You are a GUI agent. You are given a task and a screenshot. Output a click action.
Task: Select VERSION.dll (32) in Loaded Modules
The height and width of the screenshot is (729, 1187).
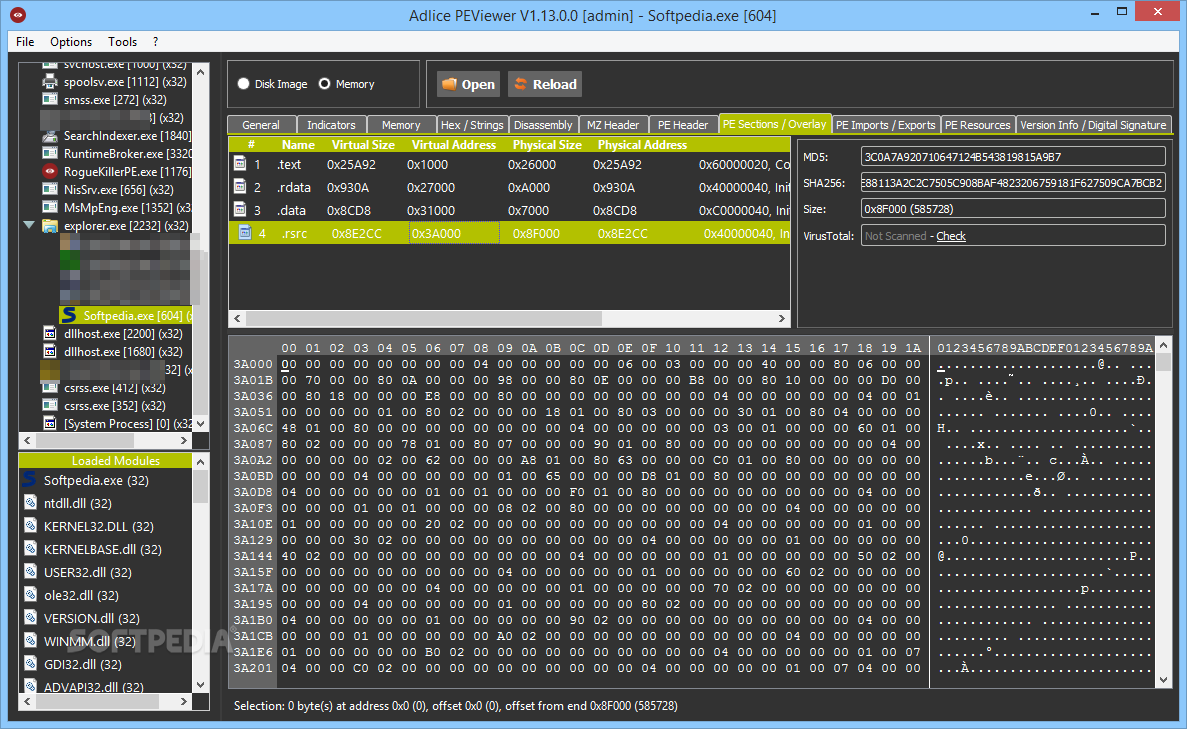tap(92, 618)
